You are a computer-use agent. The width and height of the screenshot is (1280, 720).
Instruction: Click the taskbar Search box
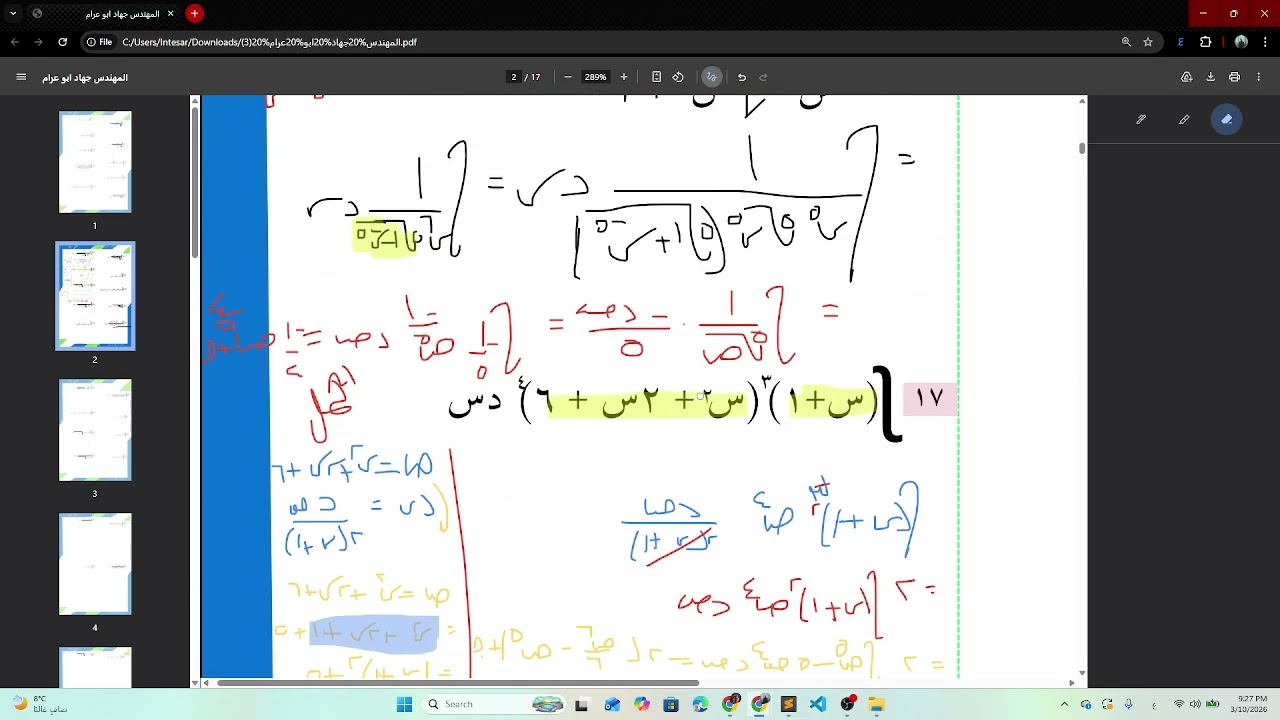tap(496, 704)
